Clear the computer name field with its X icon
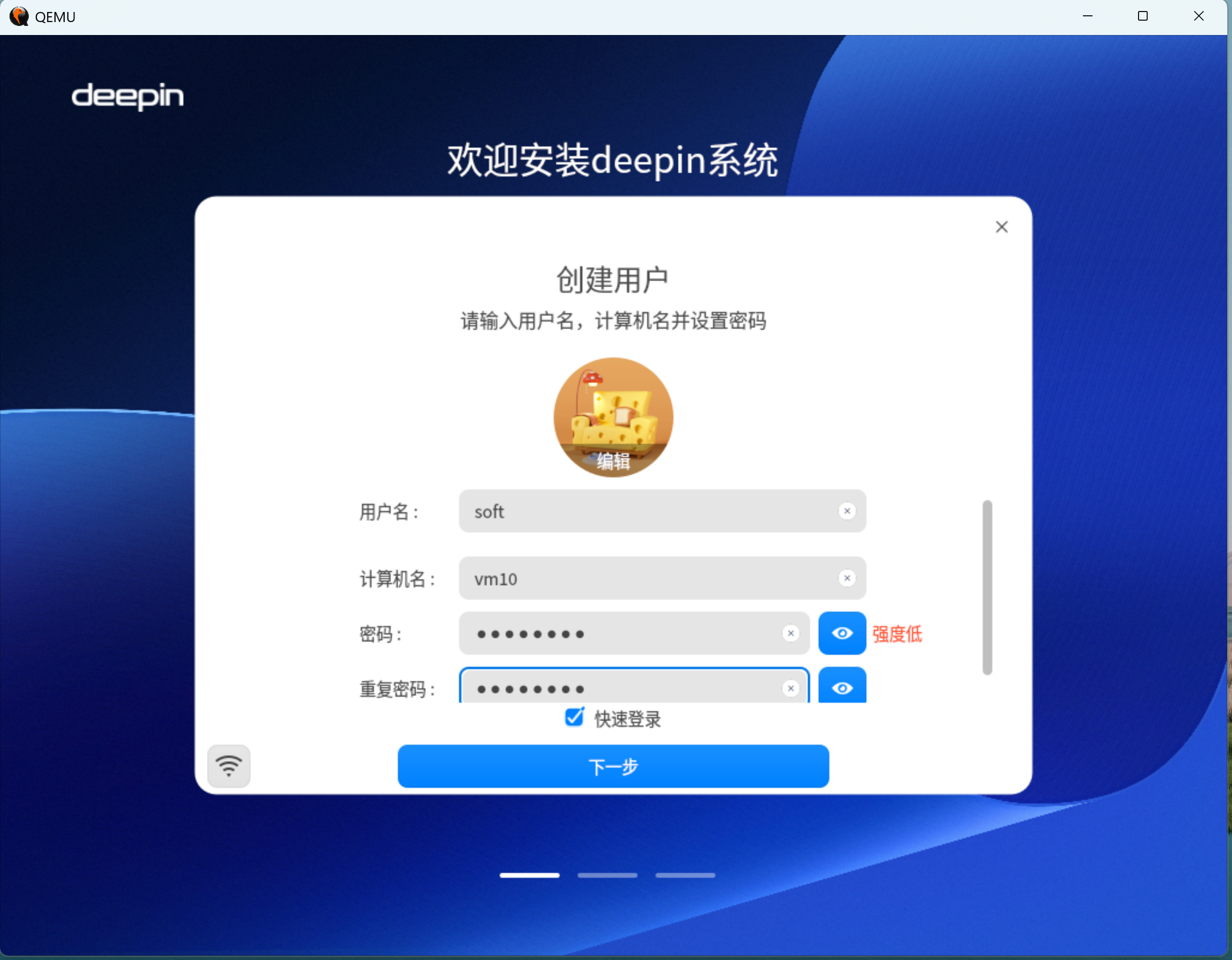The height and width of the screenshot is (960, 1232). 847,578
